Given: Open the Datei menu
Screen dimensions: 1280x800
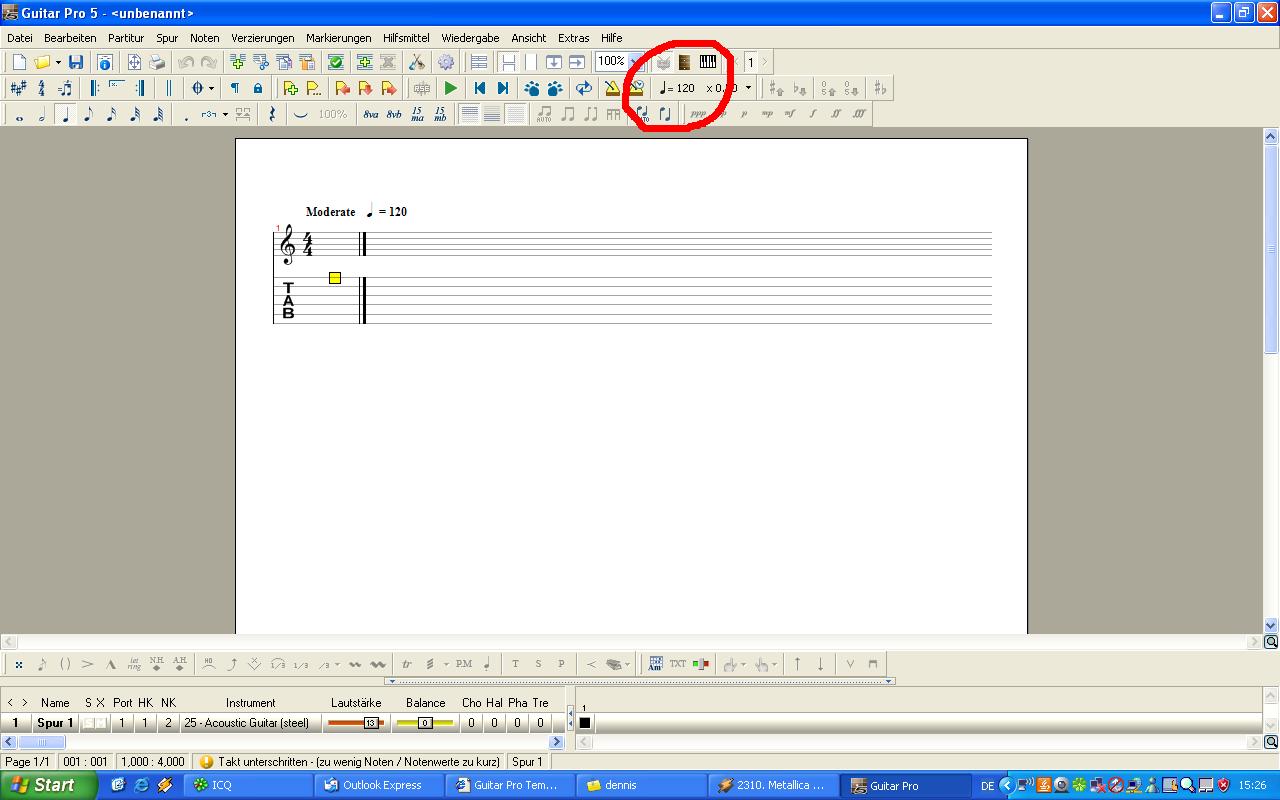Looking at the screenshot, I should click(20, 38).
